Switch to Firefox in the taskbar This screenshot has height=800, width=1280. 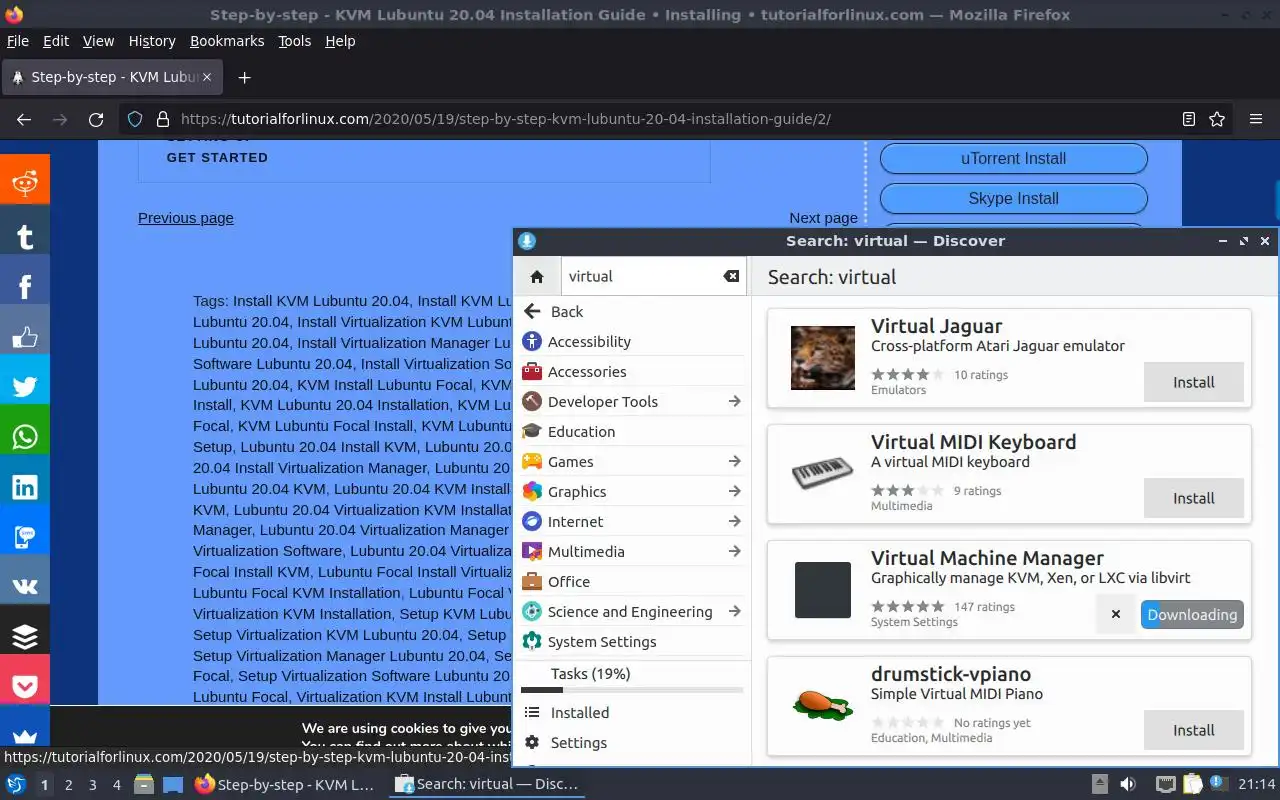286,785
